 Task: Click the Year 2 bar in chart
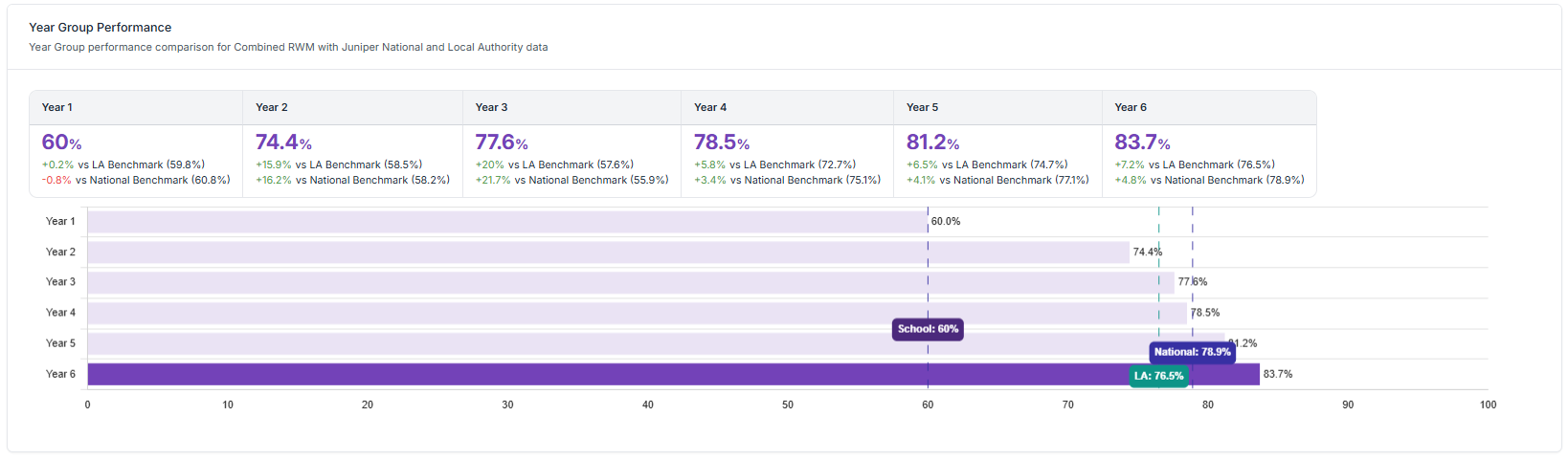coord(608,252)
